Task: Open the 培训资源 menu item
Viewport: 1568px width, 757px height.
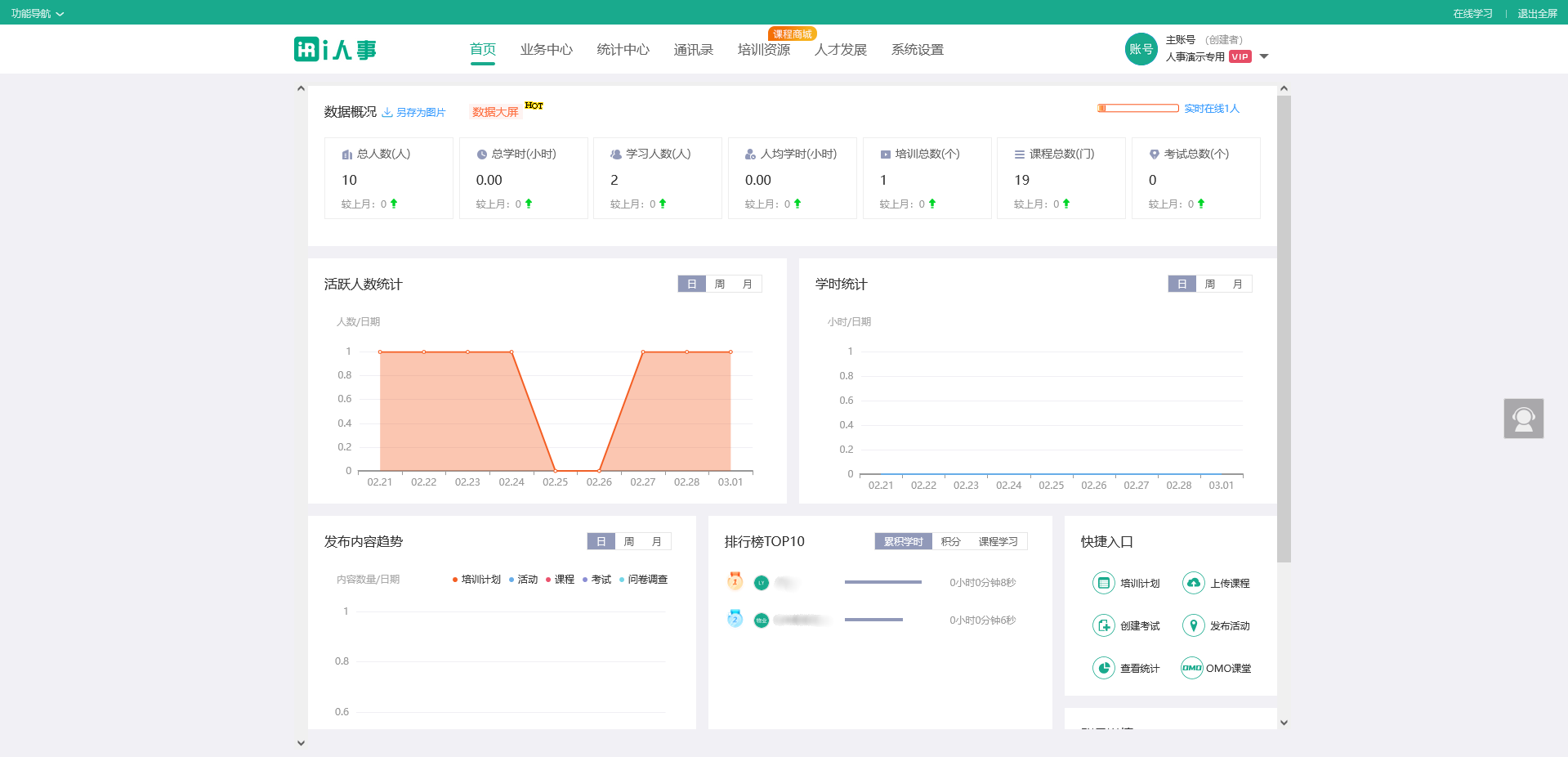Action: point(763,49)
